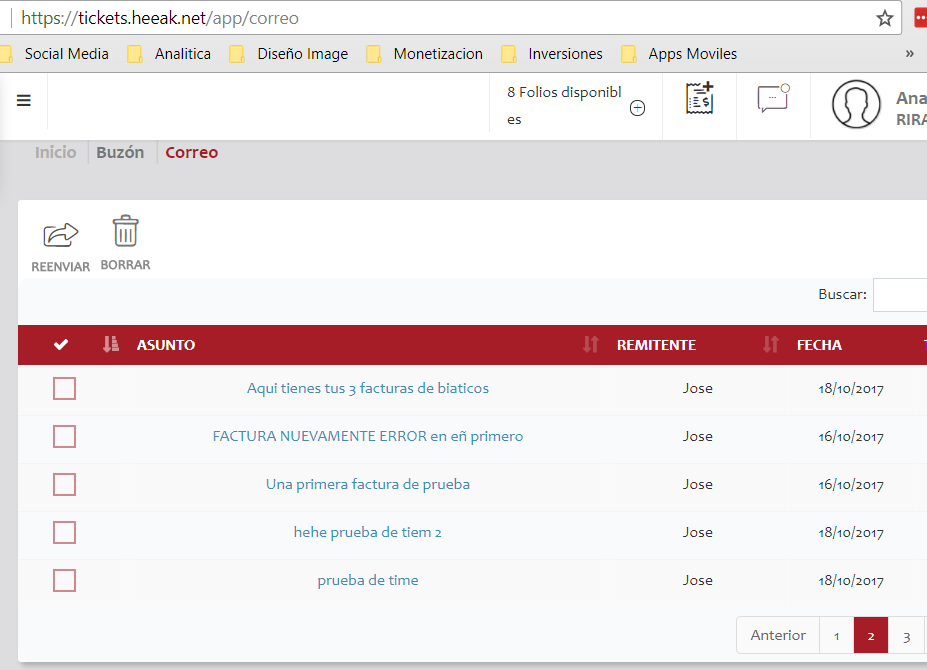Image resolution: width=927 pixels, height=670 pixels.
Task: Open the Diseño Image bookmark folder
Action: coord(289,54)
